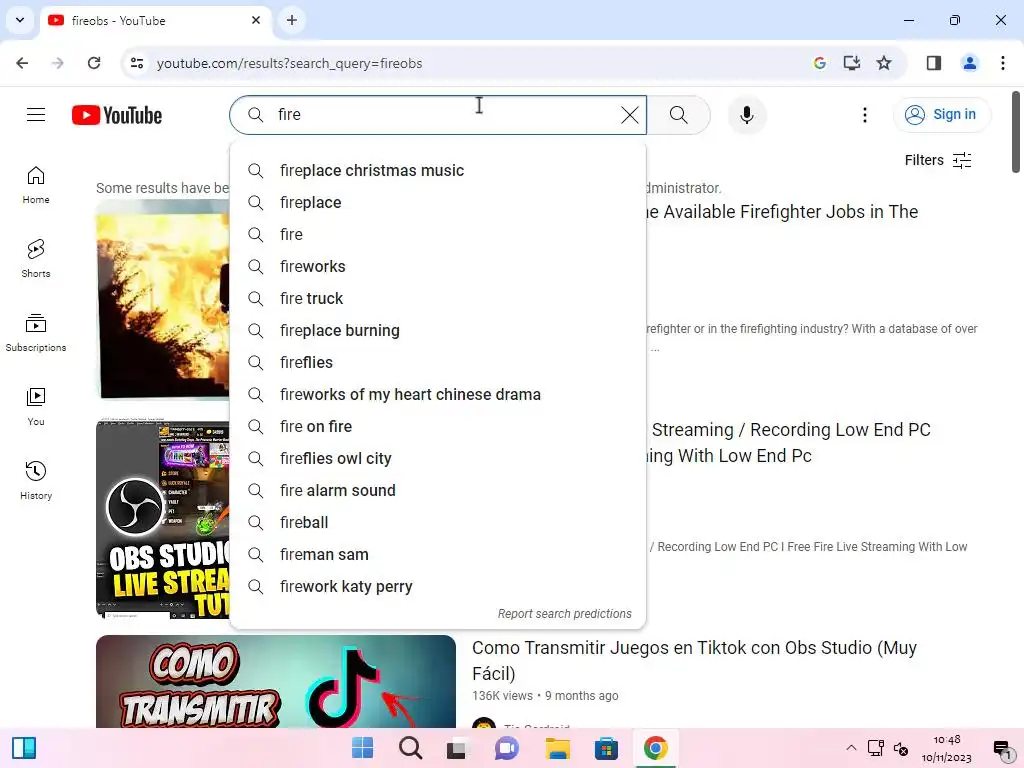Pick the 'firework katy perry' suggestion
1024x768 pixels.
pyautogui.click(x=438, y=586)
